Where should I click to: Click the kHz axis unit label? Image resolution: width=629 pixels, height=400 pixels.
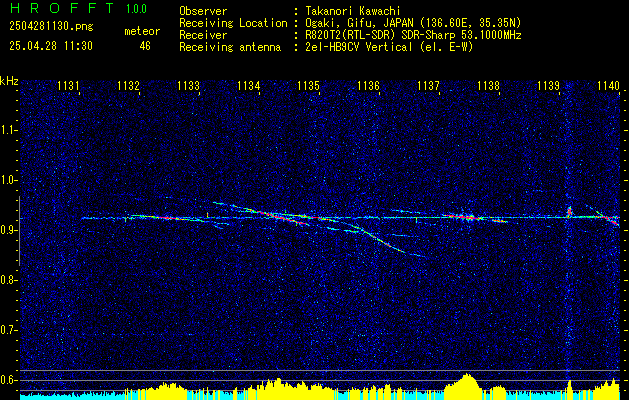[9, 81]
